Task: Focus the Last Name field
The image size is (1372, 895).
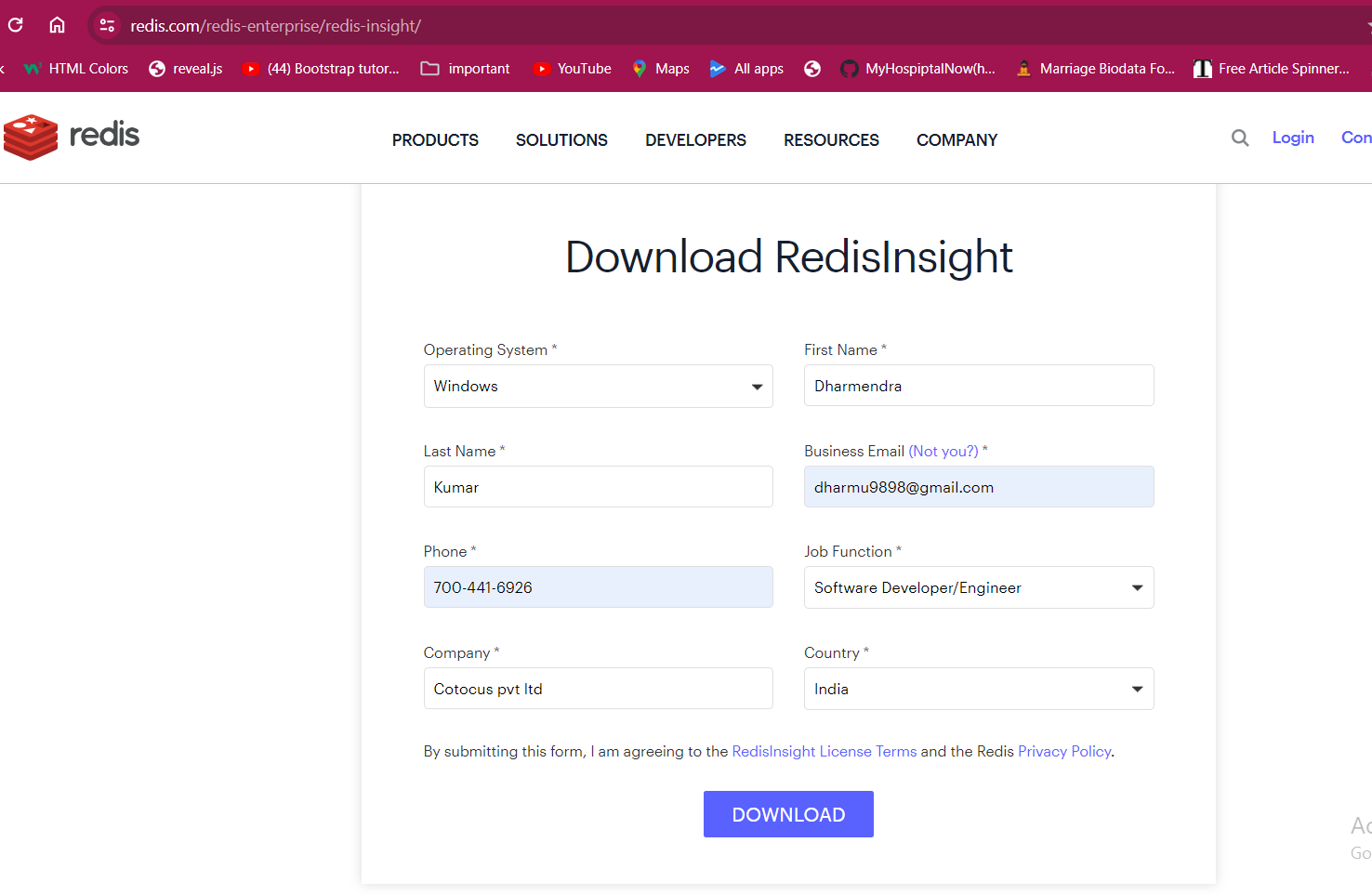Action: (x=599, y=487)
